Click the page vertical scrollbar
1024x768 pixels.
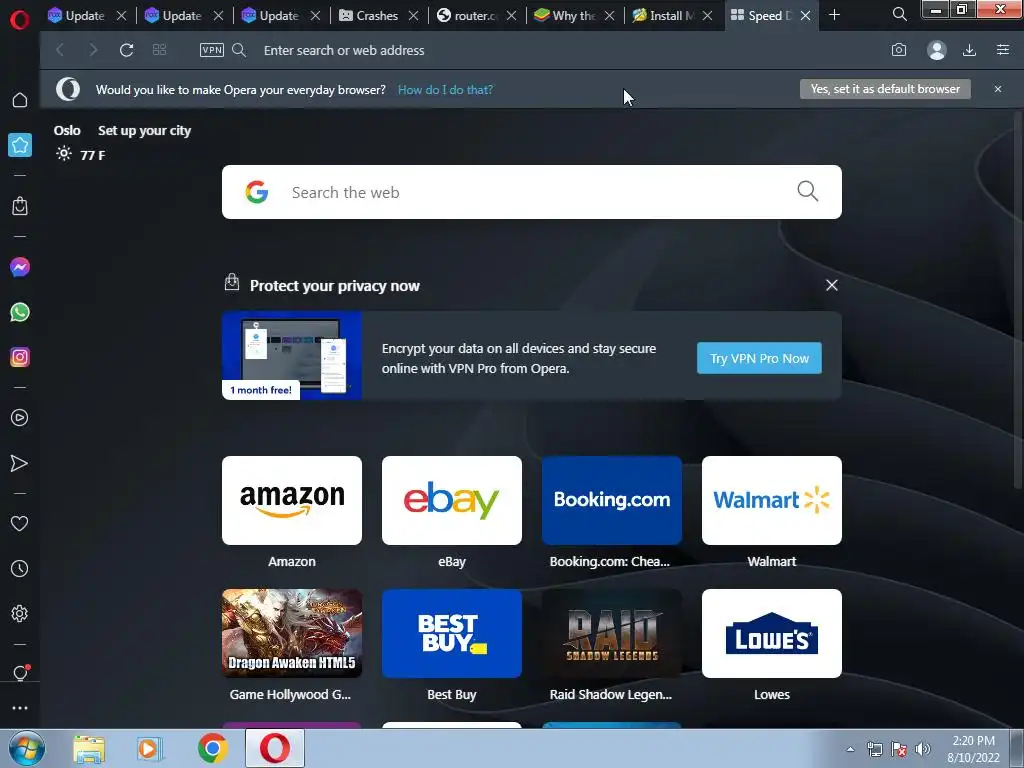1017,300
